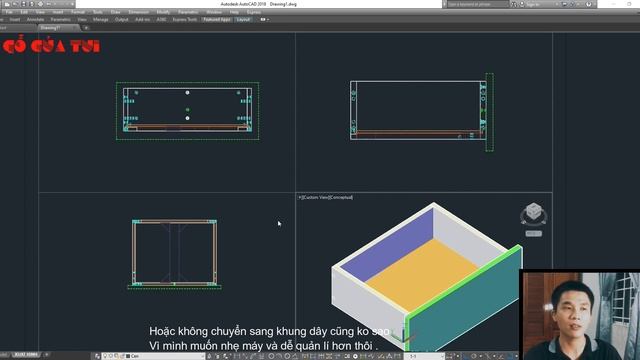Open the layer dropdown in bottom toolbar
The height and width of the screenshot is (360, 640).
[153, 356]
